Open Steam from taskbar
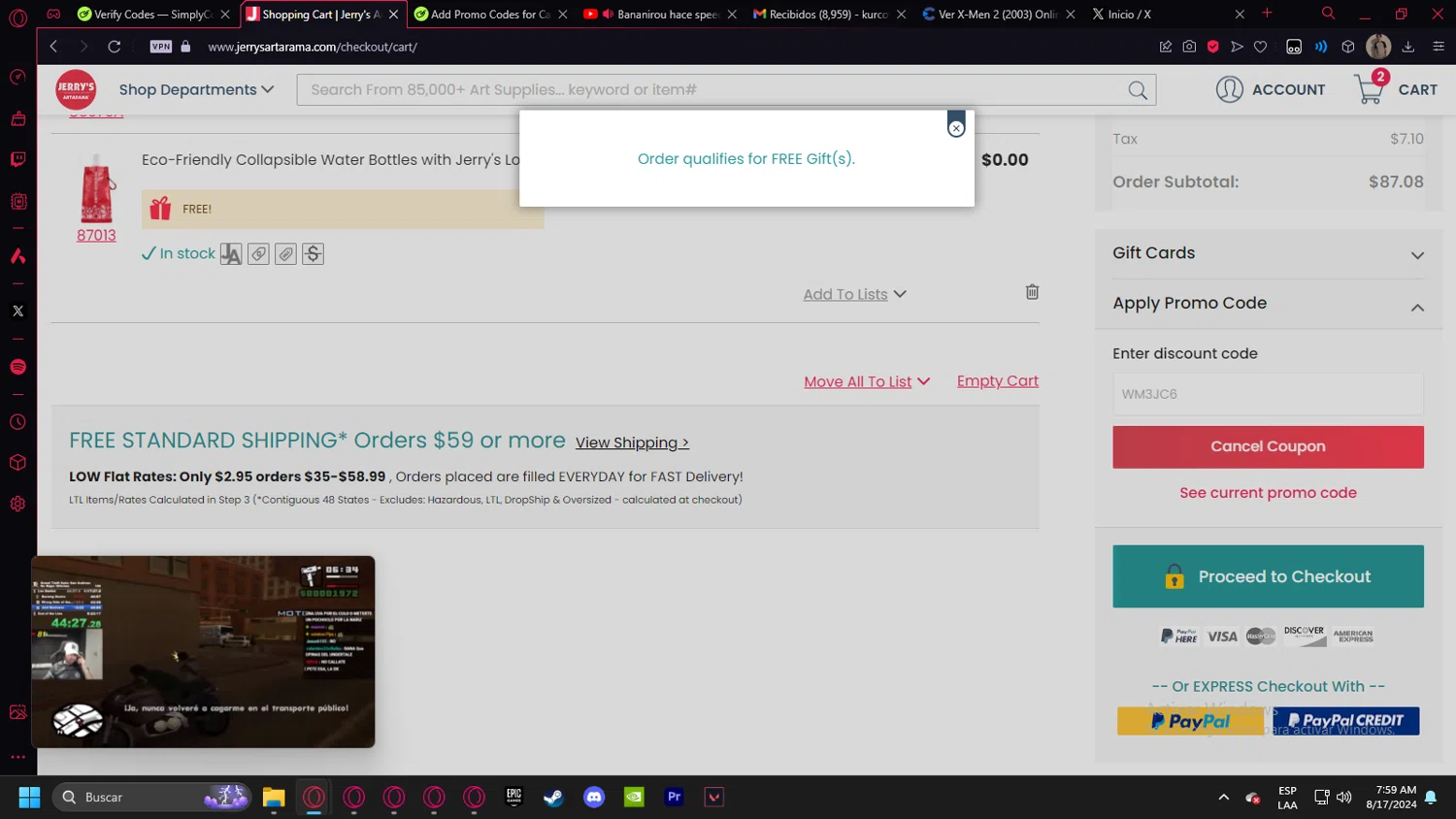The height and width of the screenshot is (819, 1456). [553, 798]
